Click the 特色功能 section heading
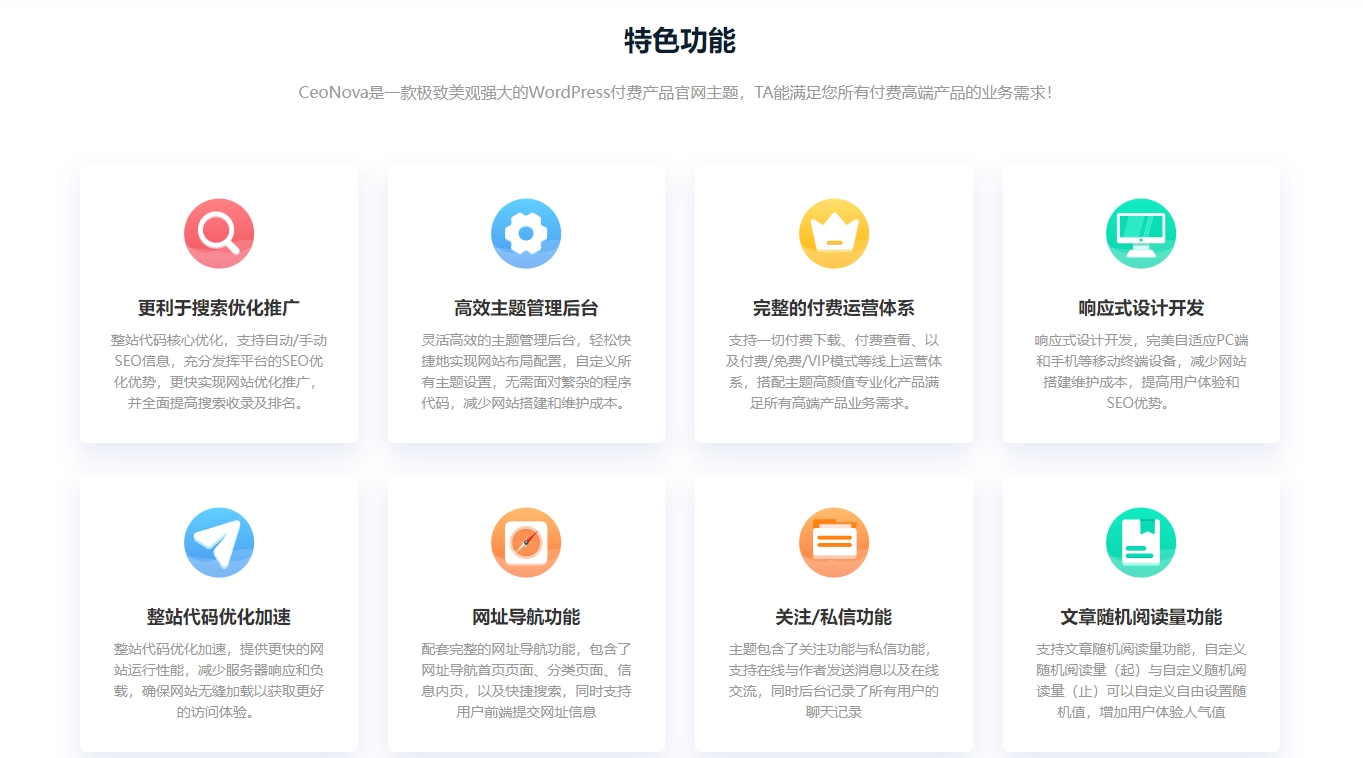The image size is (1363, 758). (x=680, y=41)
